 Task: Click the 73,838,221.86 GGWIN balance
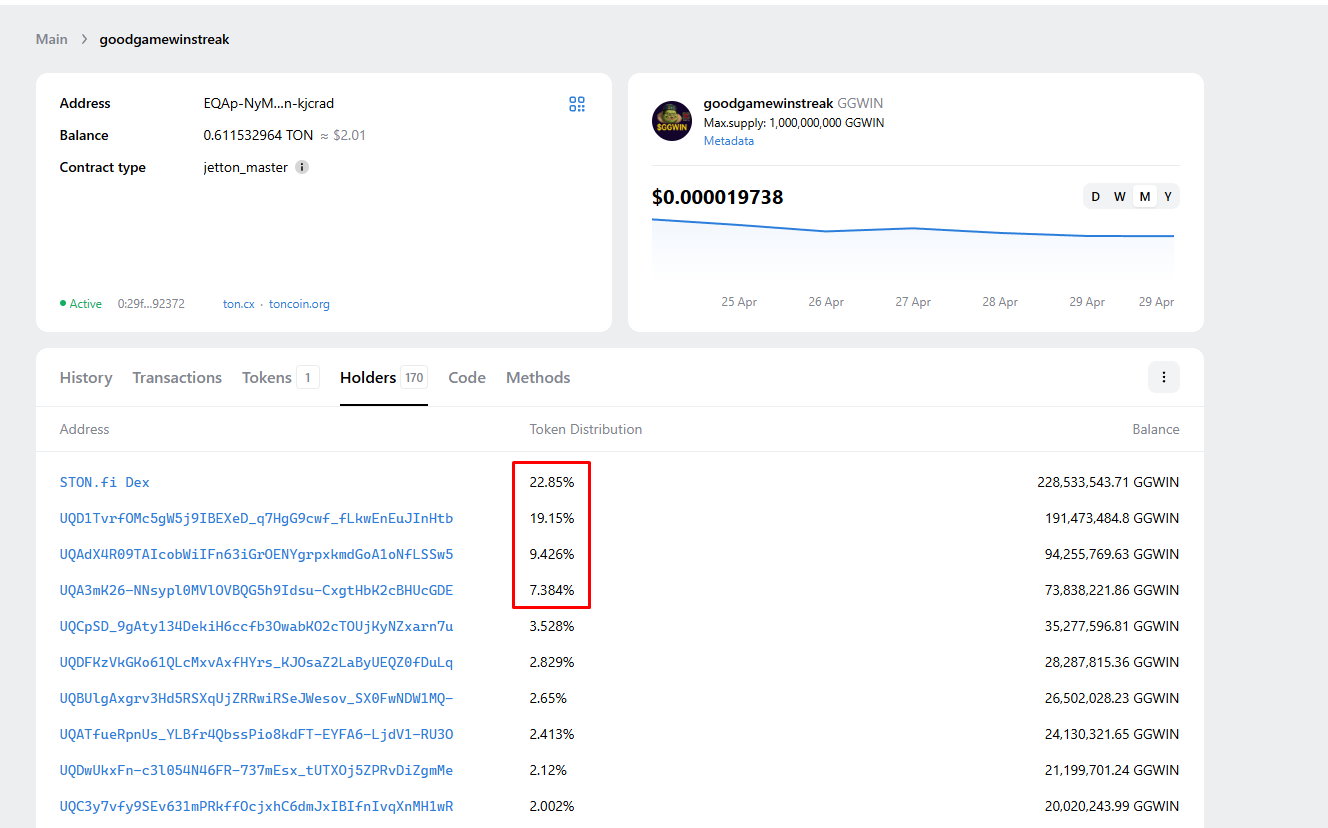tap(1112, 590)
